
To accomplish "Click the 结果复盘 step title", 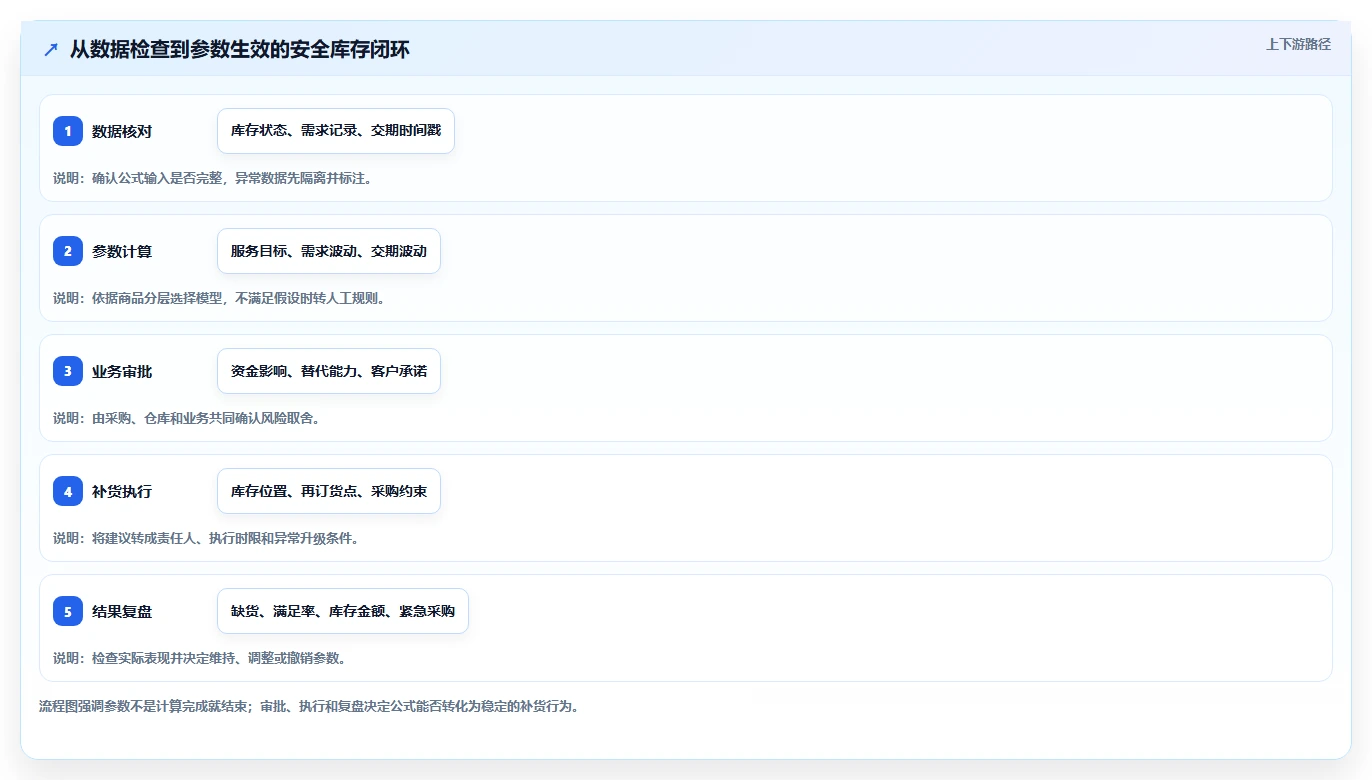I will 122,611.
